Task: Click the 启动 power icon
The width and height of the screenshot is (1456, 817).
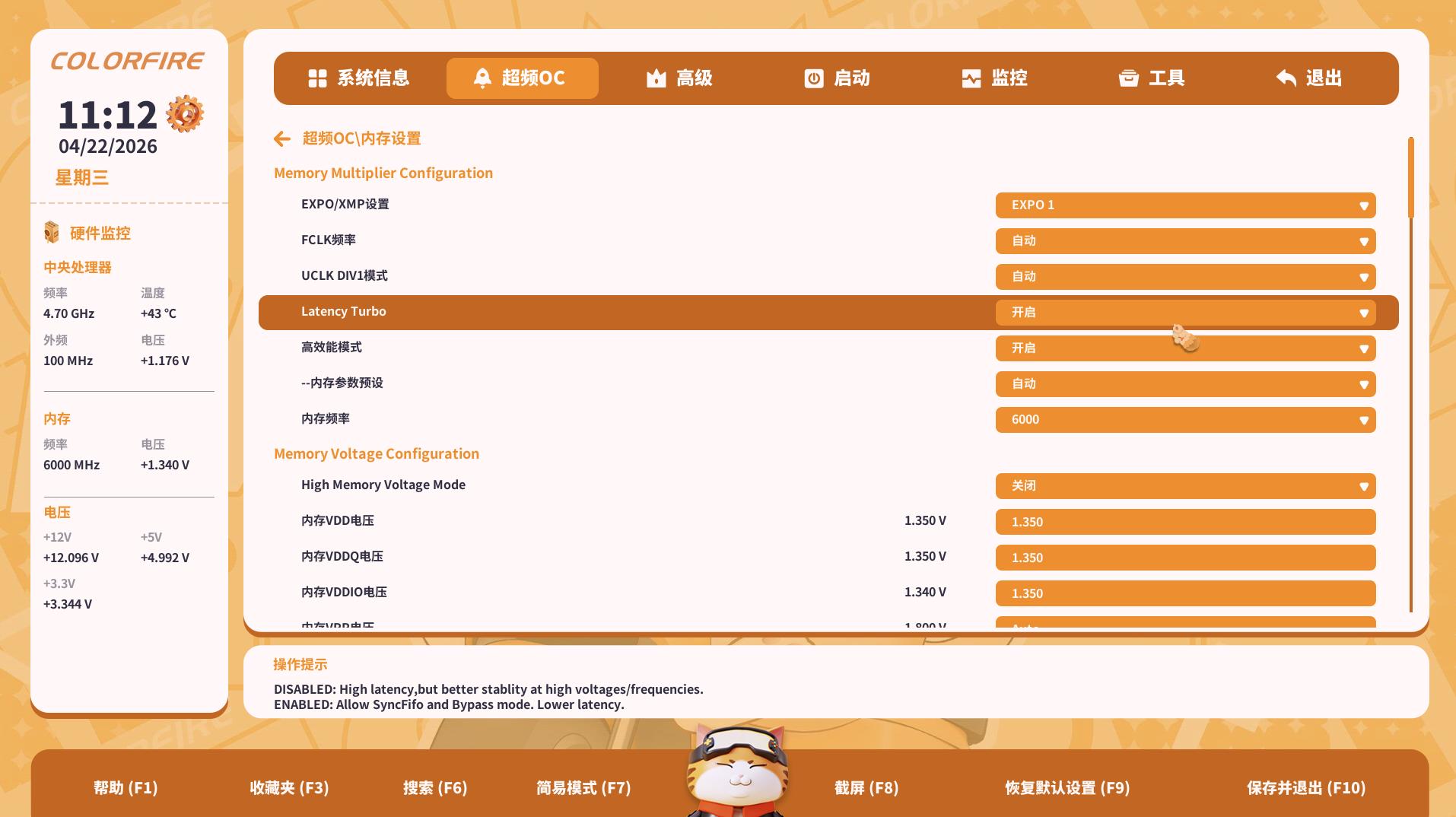Action: click(x=813, y=78)
